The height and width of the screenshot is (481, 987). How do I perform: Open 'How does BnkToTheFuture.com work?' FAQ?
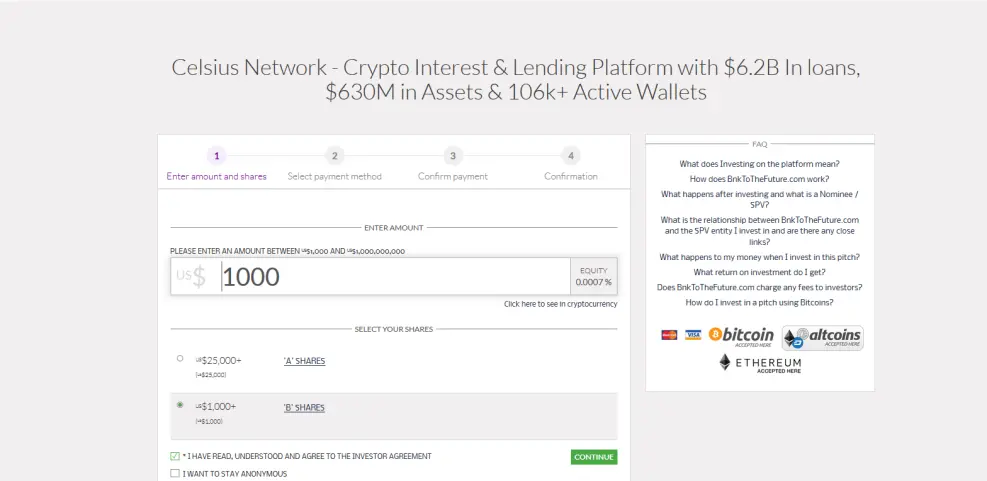[x=760, y=179]
